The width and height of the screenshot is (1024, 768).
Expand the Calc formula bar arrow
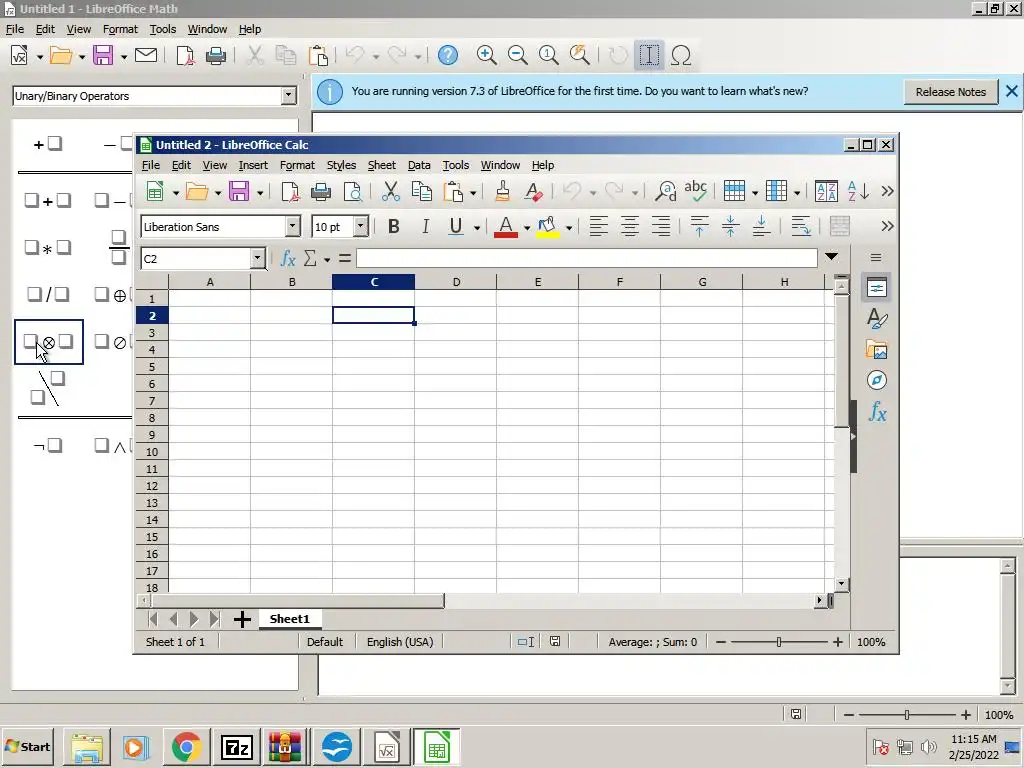tap(831, 257)
